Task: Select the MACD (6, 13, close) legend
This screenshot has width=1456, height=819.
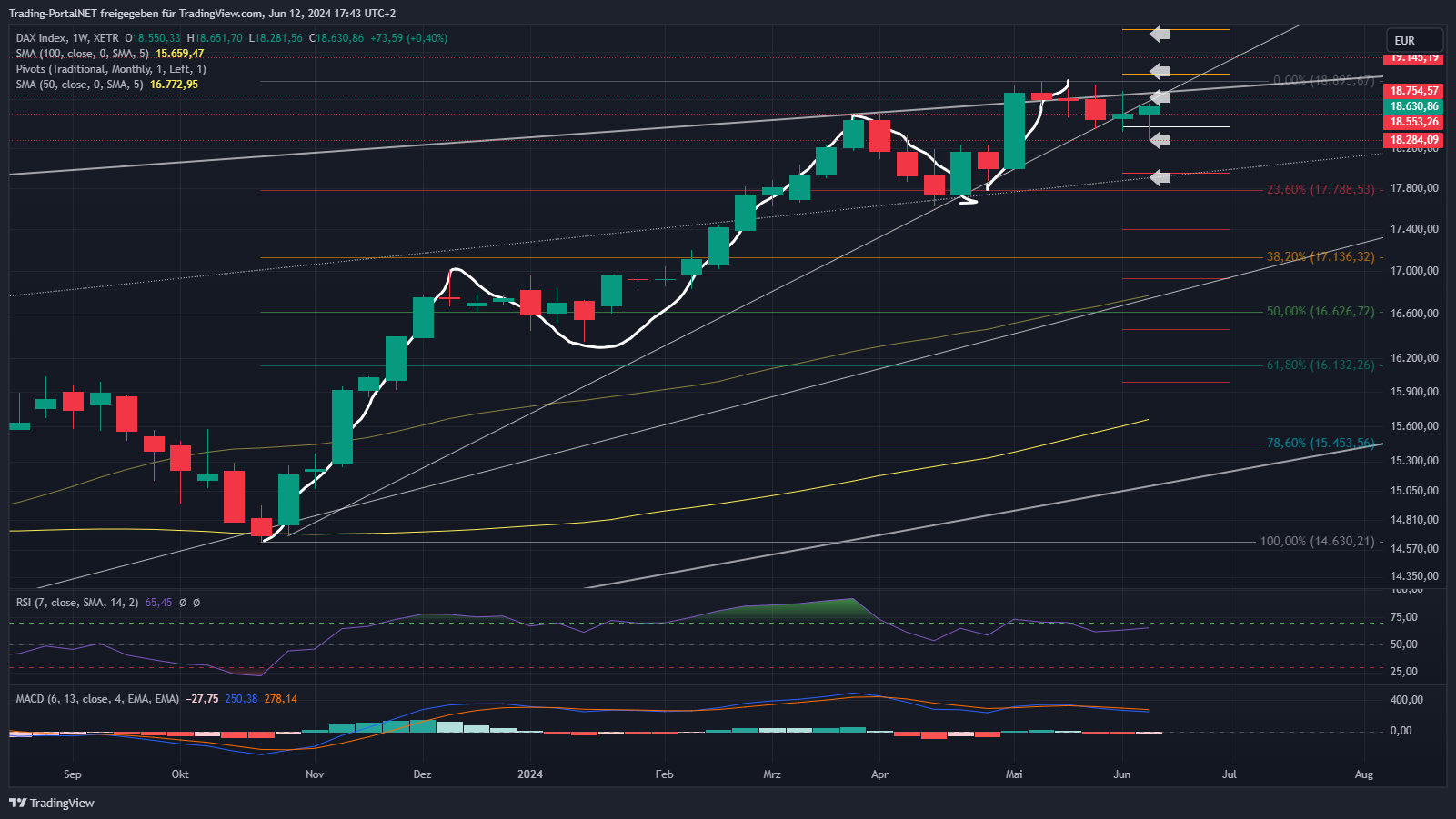Action: coord(97,699)
